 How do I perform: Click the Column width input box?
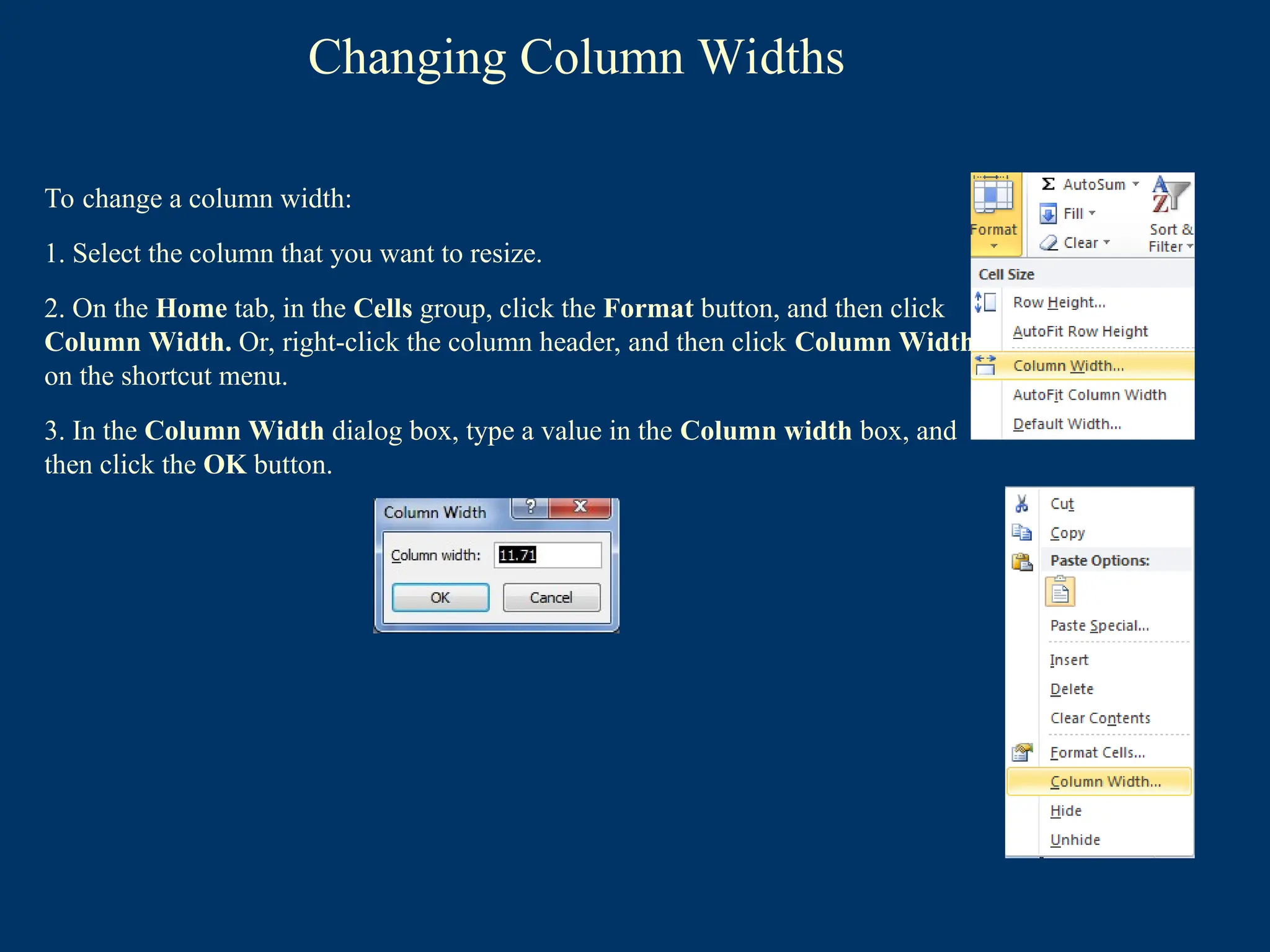point(548,555)
